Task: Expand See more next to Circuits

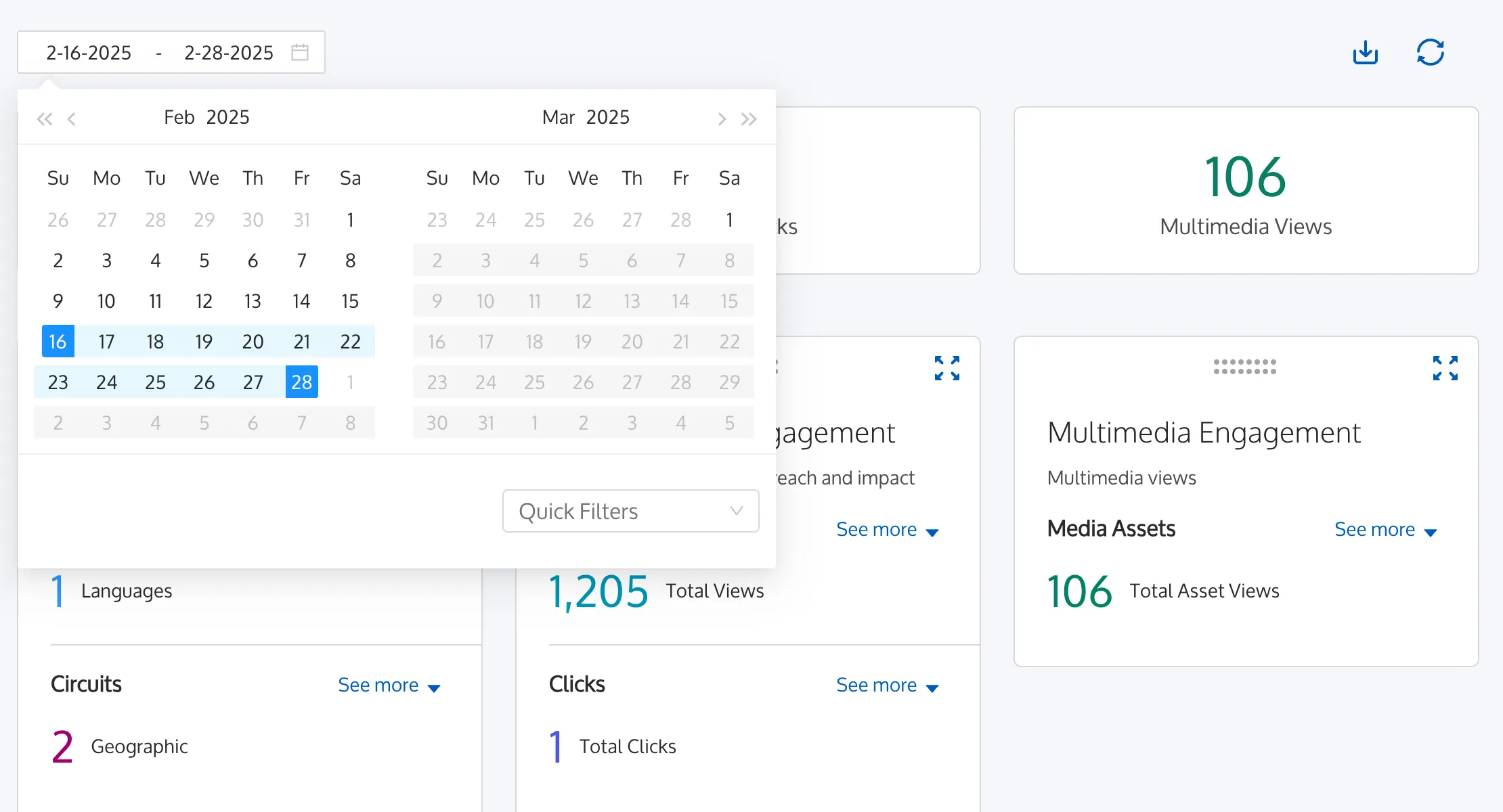Action: point(389,685)
